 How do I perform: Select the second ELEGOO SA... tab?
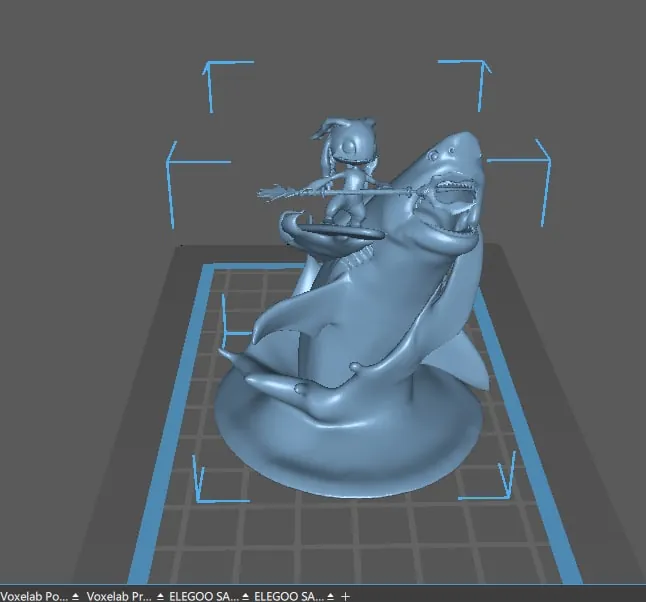point(289,596)
